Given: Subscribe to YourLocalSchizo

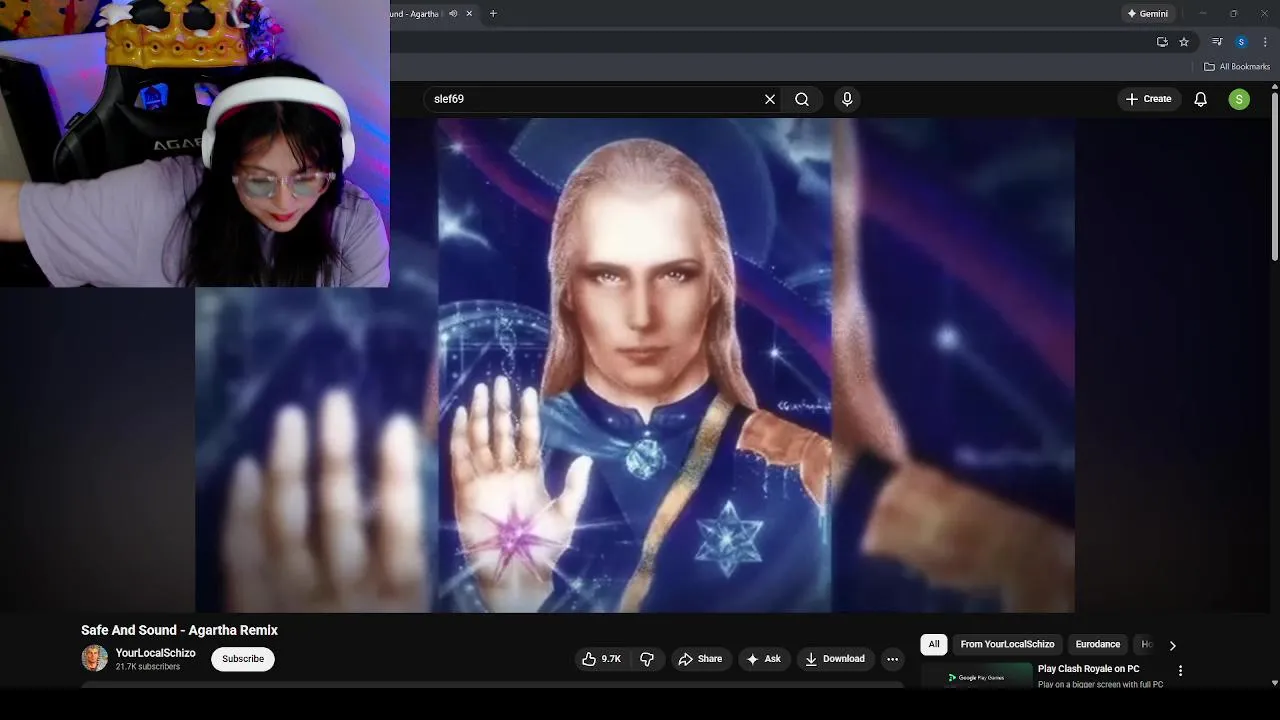Looking at the screenshot, I should 243,659.
